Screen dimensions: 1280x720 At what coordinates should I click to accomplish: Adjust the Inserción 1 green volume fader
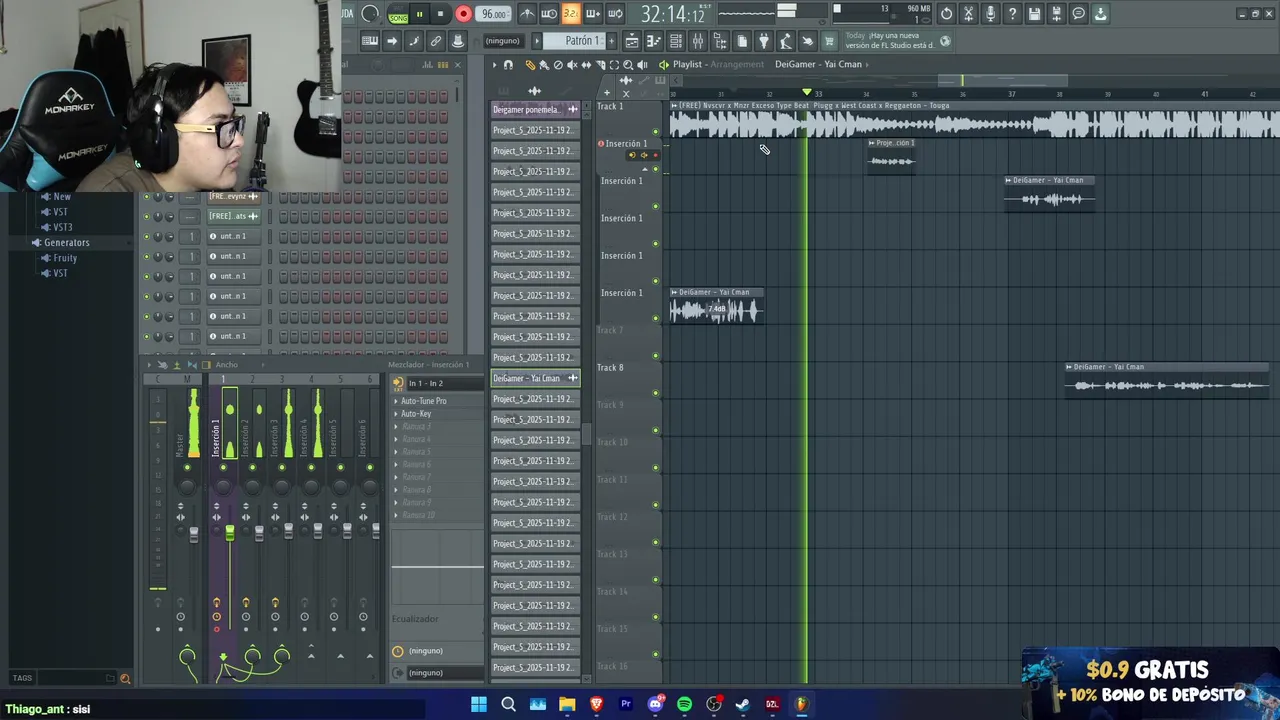pos(229,533)
